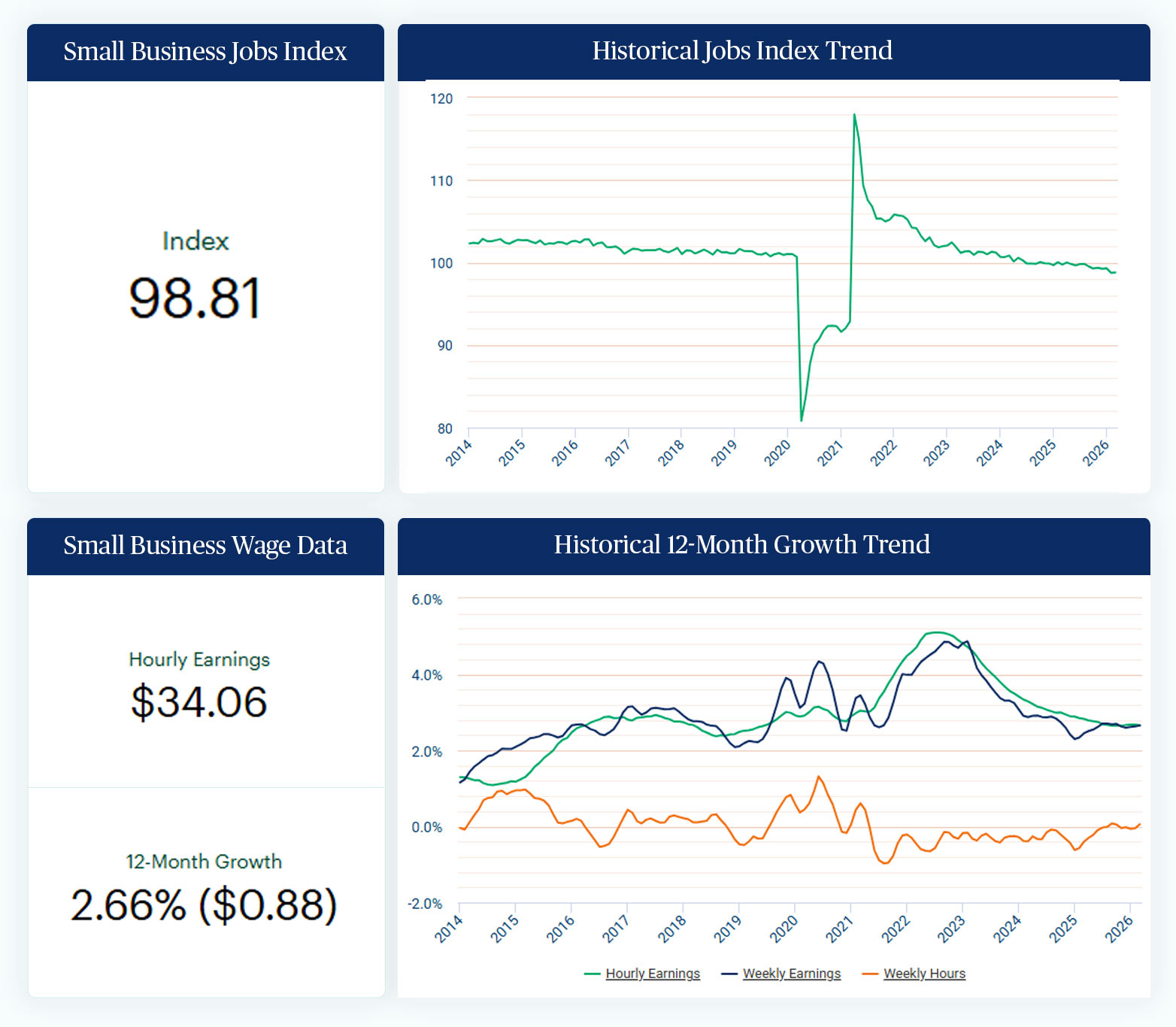Click the Historical Jobs Index Trend header
The image size is (1176, 1027).
pos(742,51)
